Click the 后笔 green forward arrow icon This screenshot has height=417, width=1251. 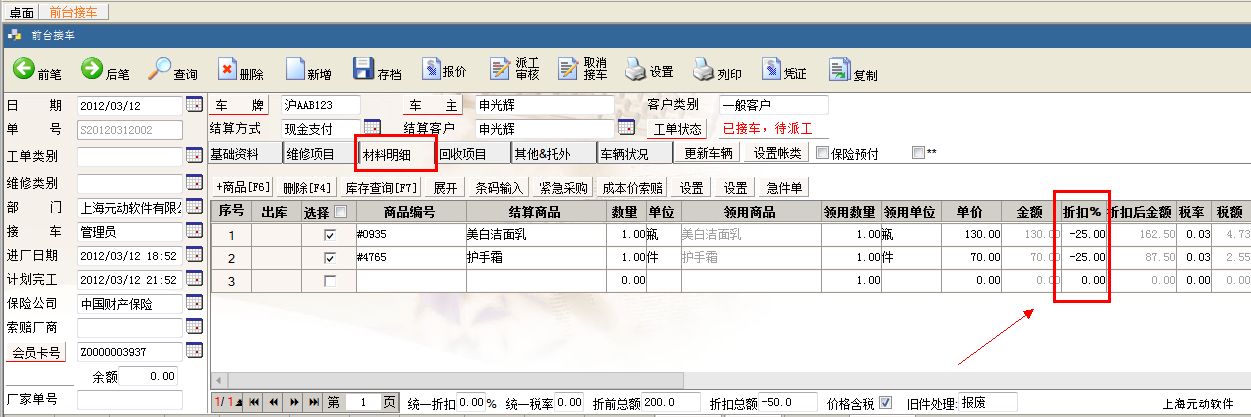[92, 69]
